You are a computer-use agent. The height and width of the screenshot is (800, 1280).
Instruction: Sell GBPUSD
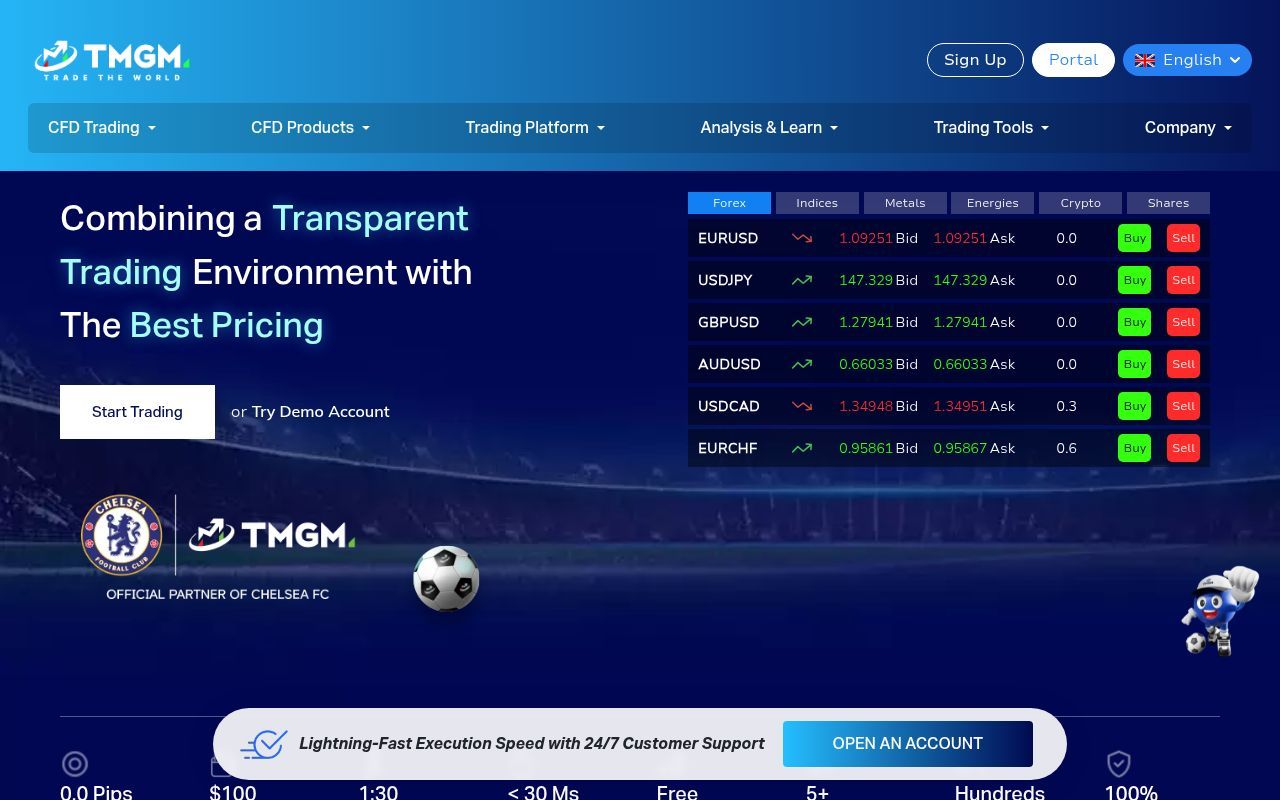(x=1183, y=322)
